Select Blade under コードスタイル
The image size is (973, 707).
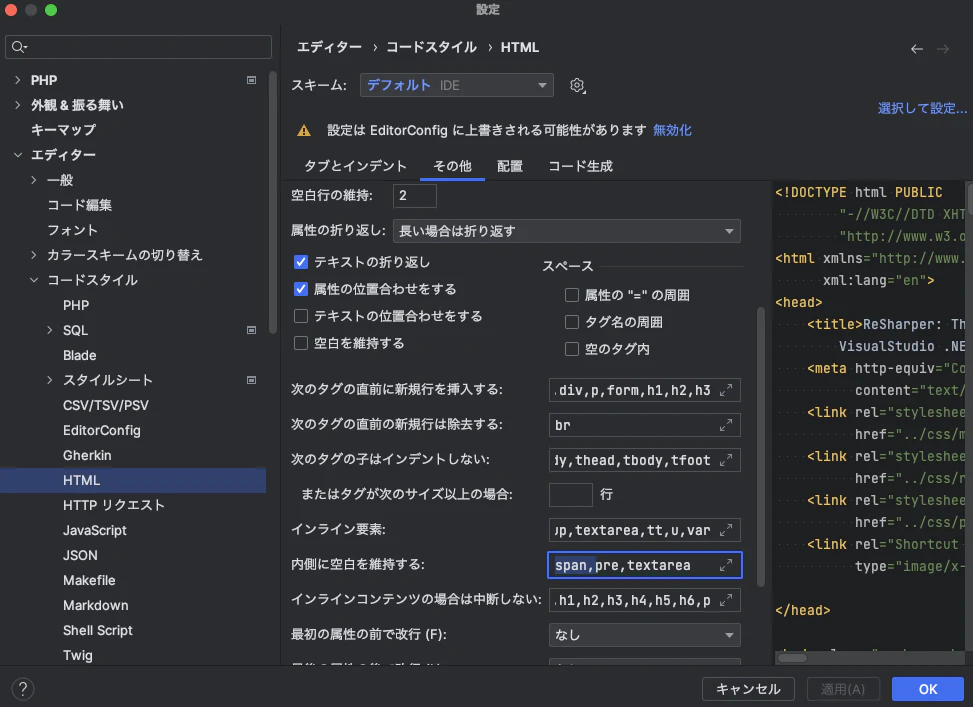coord(79,356)
